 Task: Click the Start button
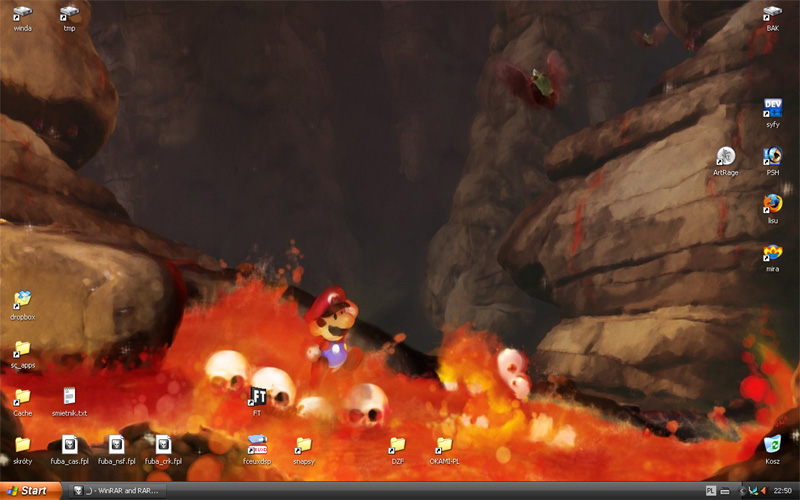pyautogui.click(x=30, y=491)
